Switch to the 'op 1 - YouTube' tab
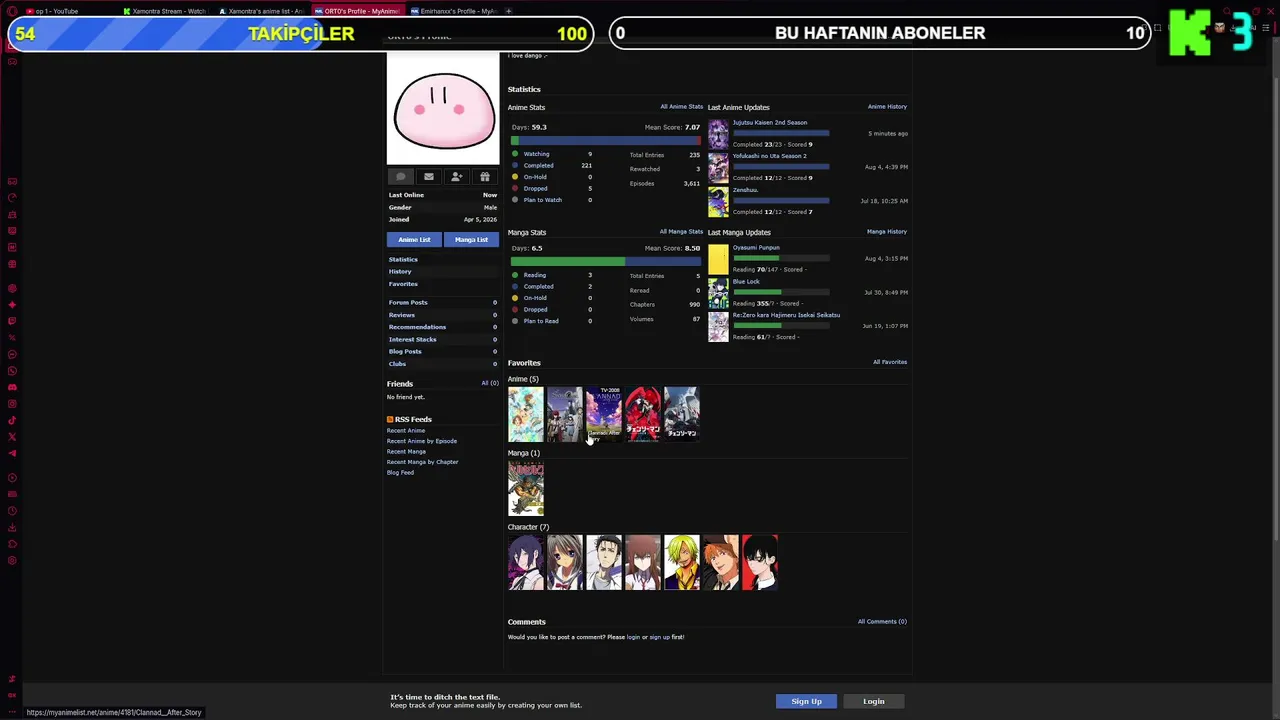The image size is (1280, 720). point(68,11)
